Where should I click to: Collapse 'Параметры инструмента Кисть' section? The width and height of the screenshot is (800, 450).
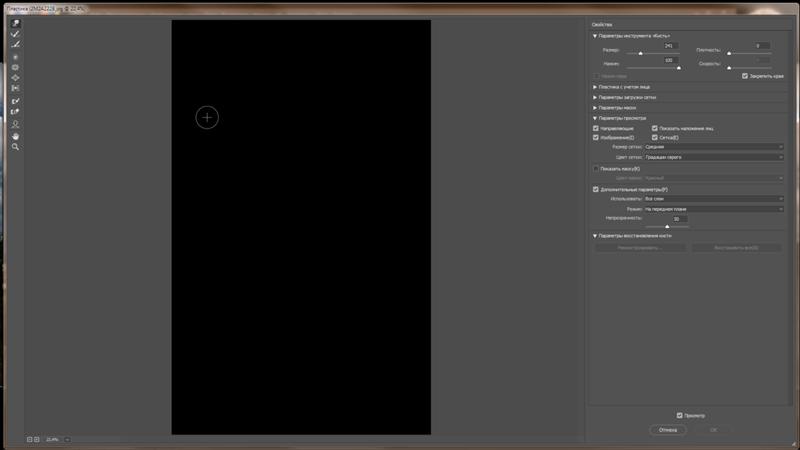pos(595,36)
